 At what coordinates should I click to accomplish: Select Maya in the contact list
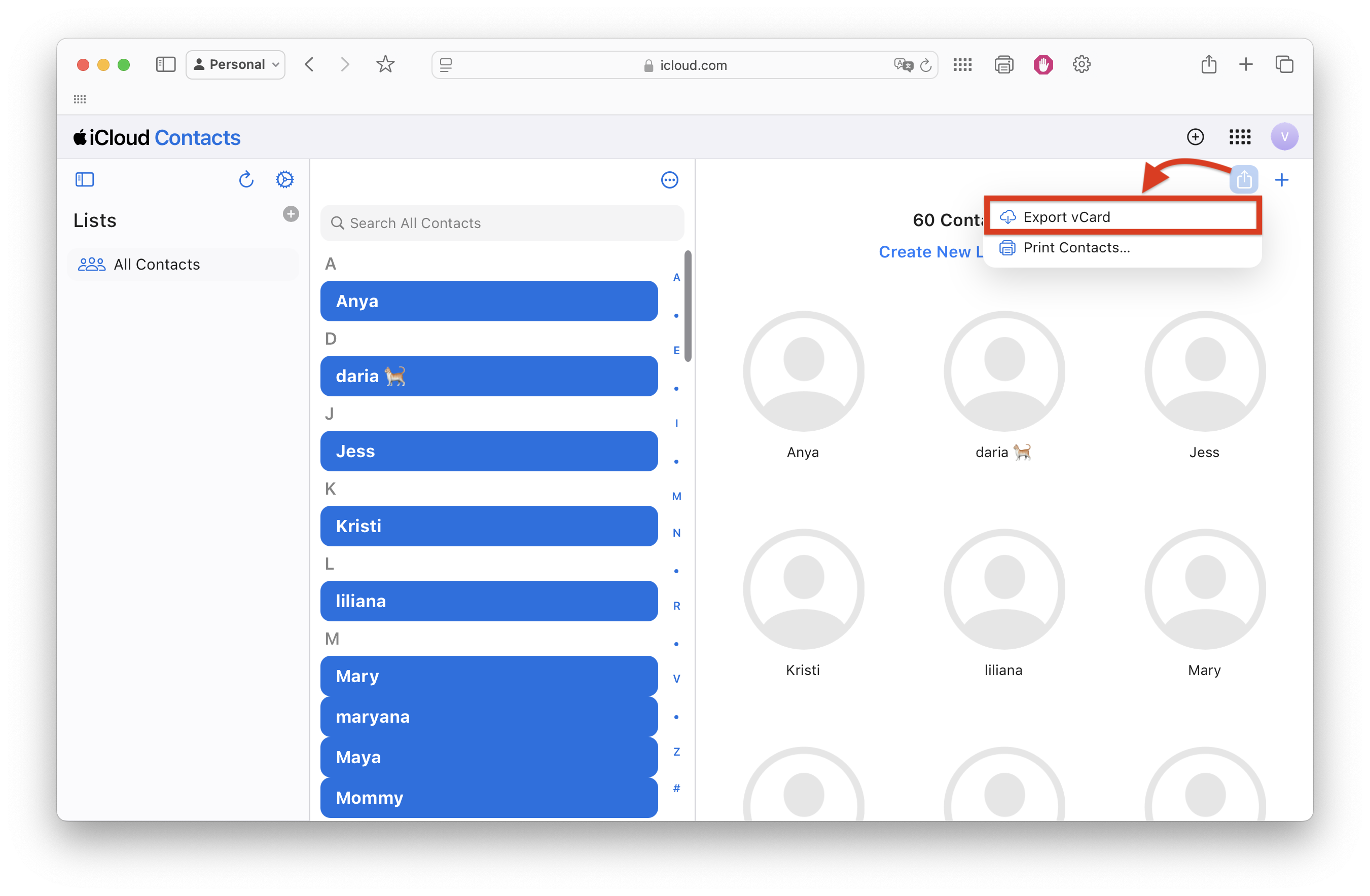tap(489, 757)
